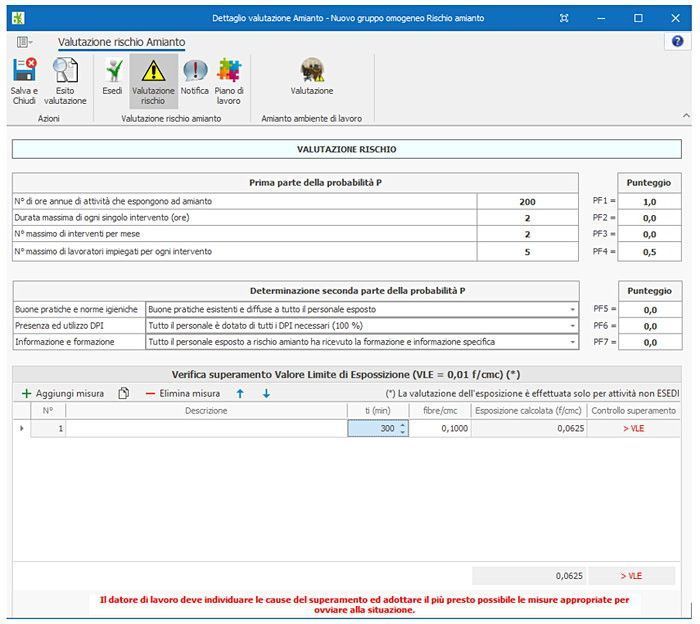This screenshot has height=624, width=700.
Task: Expand Presenza ed utilizzo DPI dropdown
Action: click(x=573, y=326)
